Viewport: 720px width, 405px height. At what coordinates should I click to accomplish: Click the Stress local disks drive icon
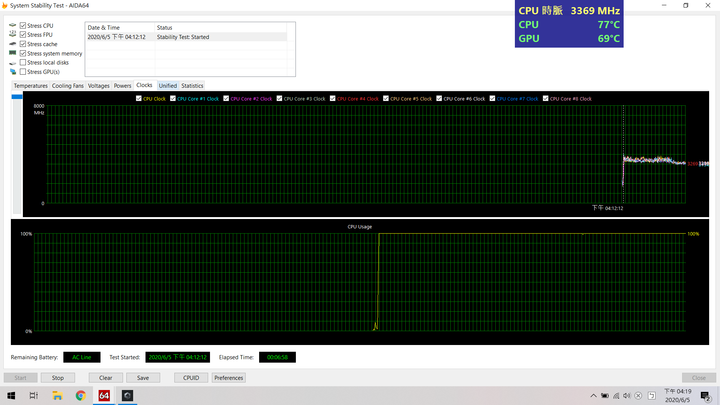pos(13,62)
